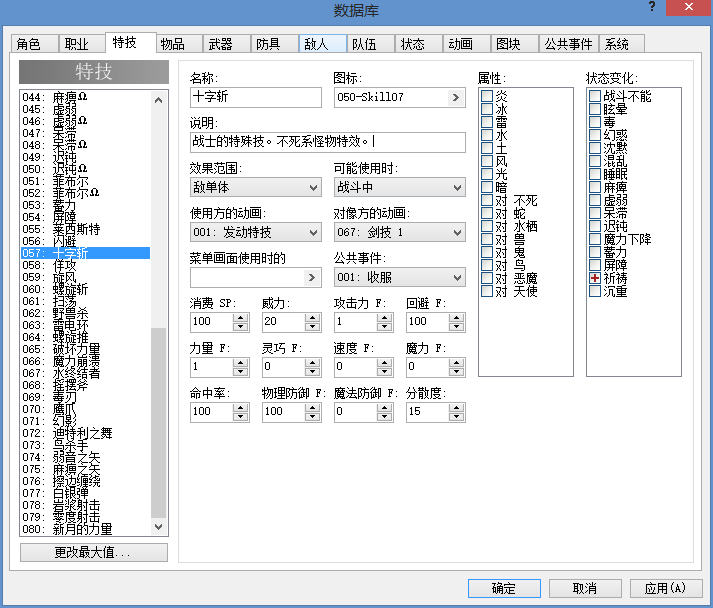The width and height of the screenshot is (713, 608).
Task: Decrease 速度 F value with down arrow
Action: point(385,371)
